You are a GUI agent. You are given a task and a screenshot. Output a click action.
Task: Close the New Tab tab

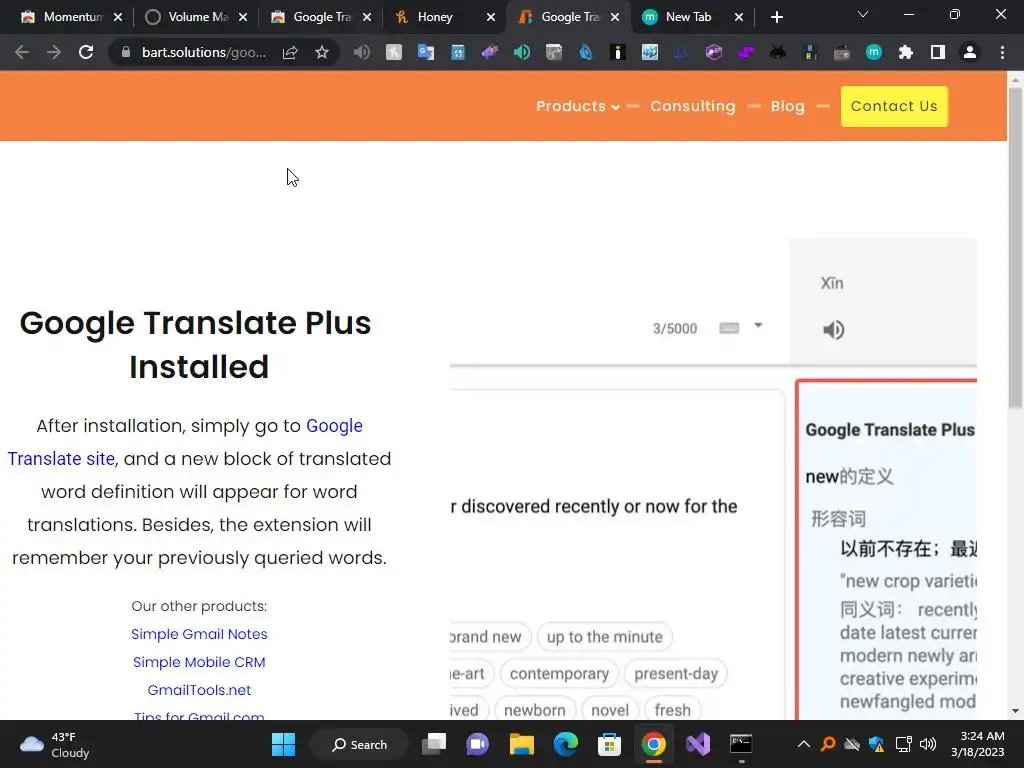[x=739, y=17]
